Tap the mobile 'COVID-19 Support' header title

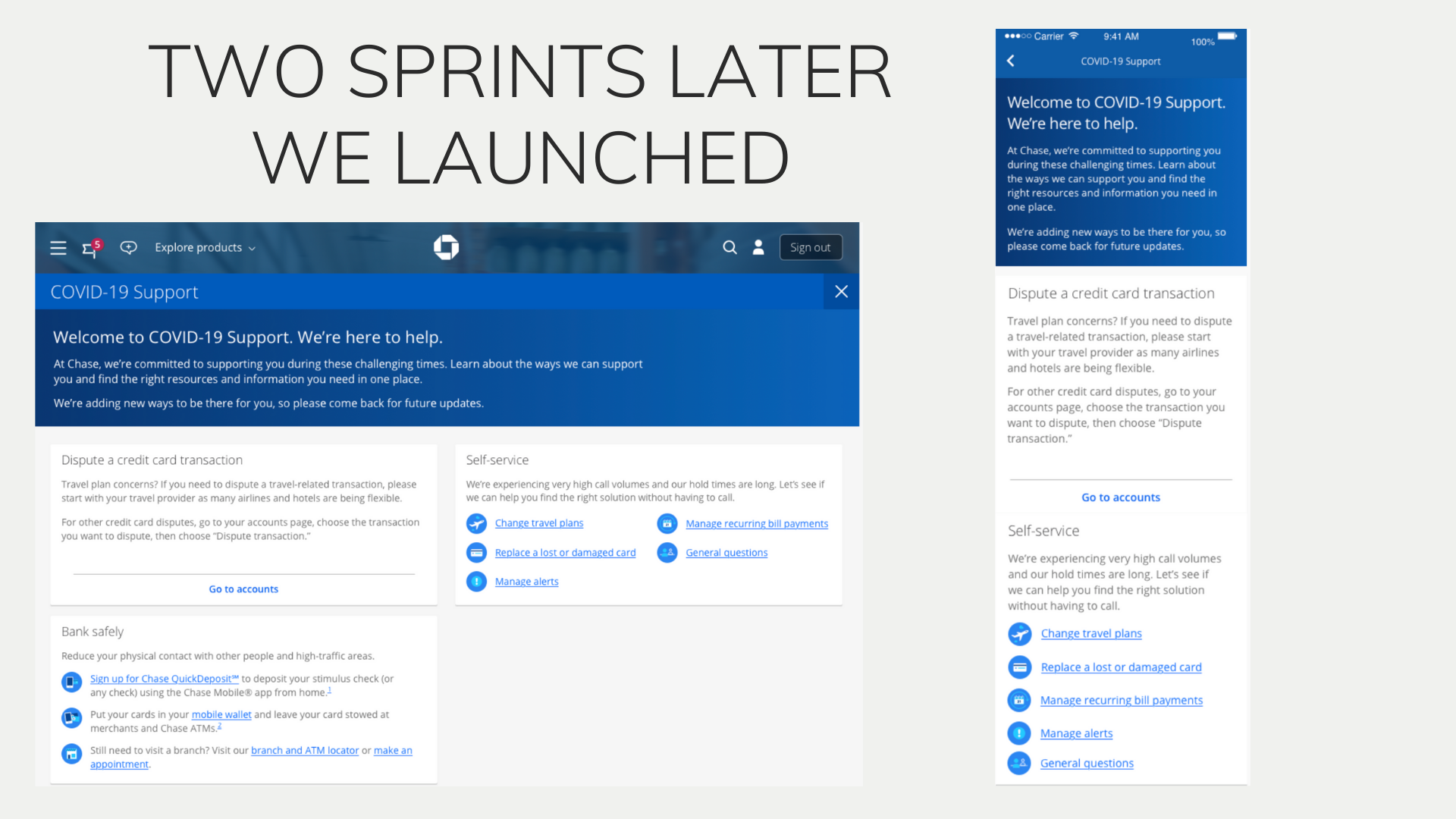point(1120,61)
